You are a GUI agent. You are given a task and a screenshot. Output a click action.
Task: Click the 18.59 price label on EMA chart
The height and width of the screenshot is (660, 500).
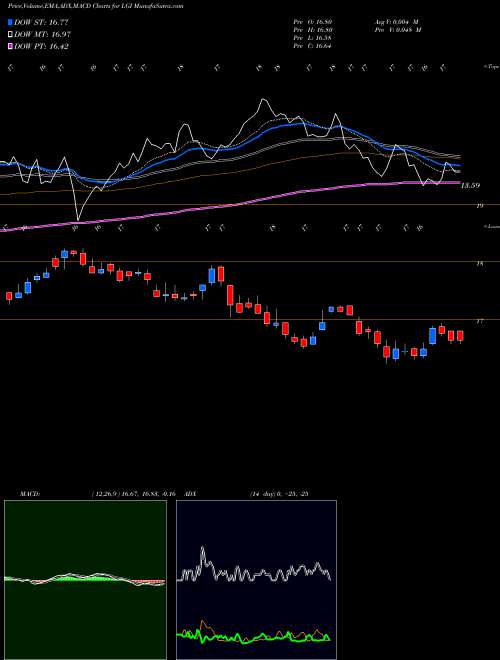point(471,185)
